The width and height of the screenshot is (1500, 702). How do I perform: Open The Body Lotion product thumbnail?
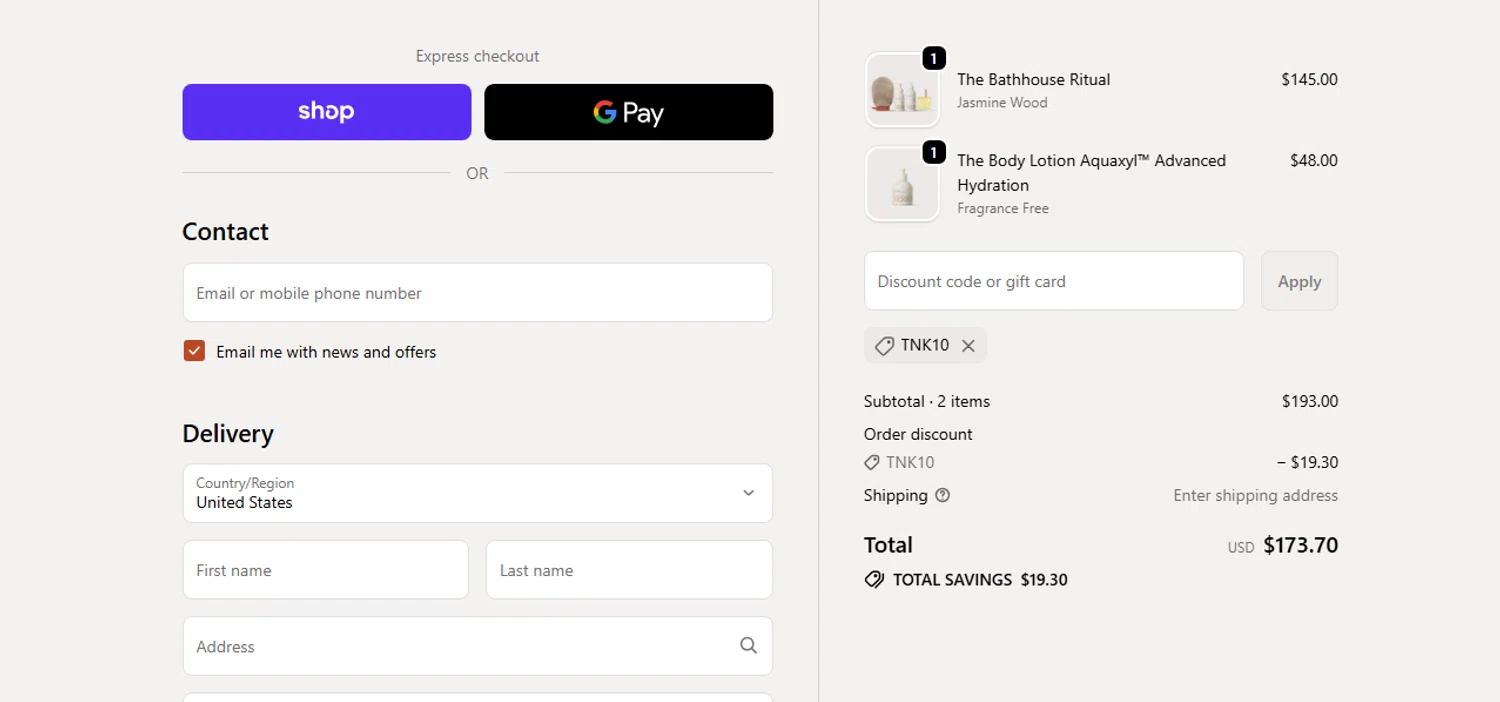[902, 184]
